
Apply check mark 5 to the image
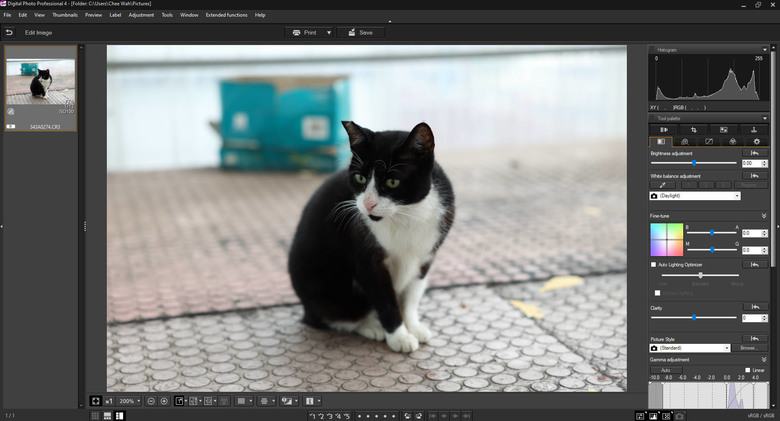[x=346, y=416]
